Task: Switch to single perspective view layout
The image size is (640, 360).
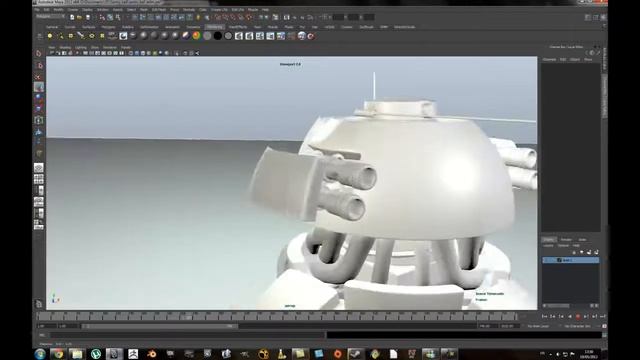Action: click(x=39, y=168)
